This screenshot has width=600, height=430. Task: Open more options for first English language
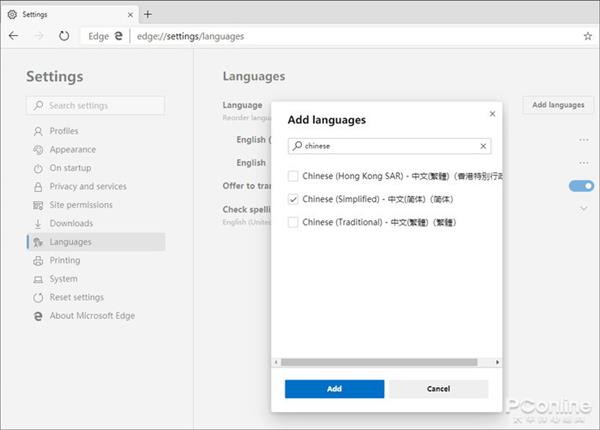584,140
